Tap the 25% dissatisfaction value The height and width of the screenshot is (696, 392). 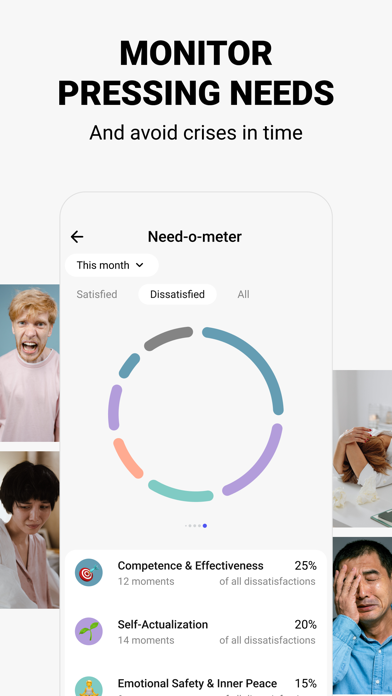(x=305, y=566)
